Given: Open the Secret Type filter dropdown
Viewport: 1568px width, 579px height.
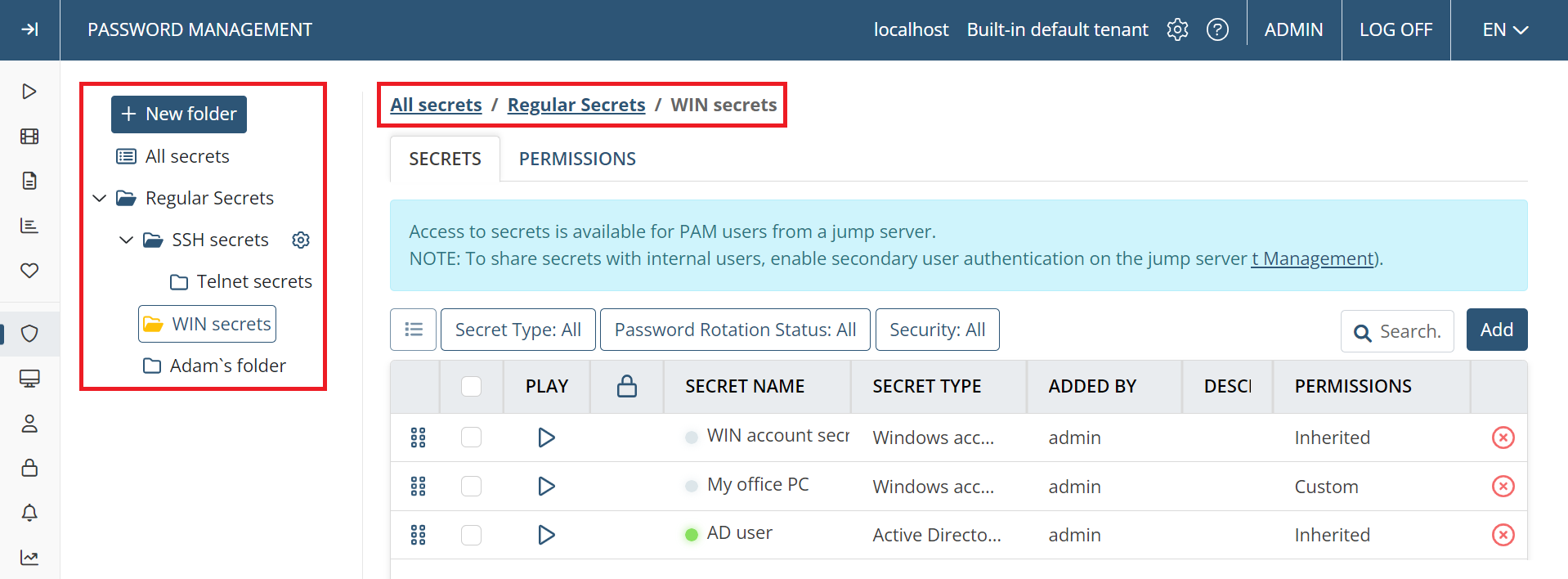Looking at the screenshot, I should click(517, 330).
